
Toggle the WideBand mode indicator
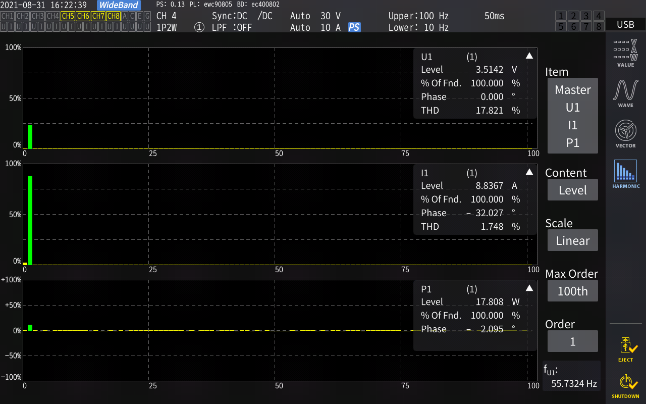119,6
